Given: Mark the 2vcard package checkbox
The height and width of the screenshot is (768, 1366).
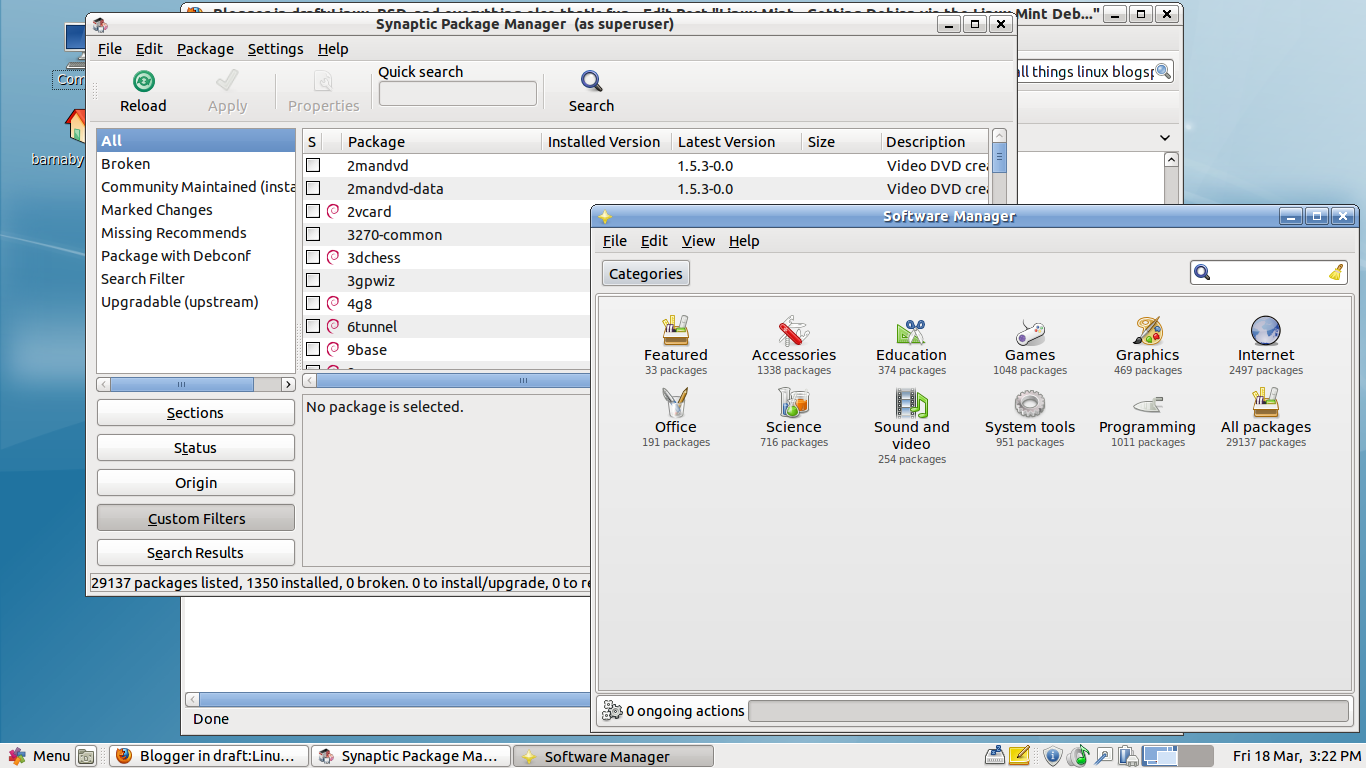Looking at the screenshot, I should pyautogui.click(x=313, y=211).
